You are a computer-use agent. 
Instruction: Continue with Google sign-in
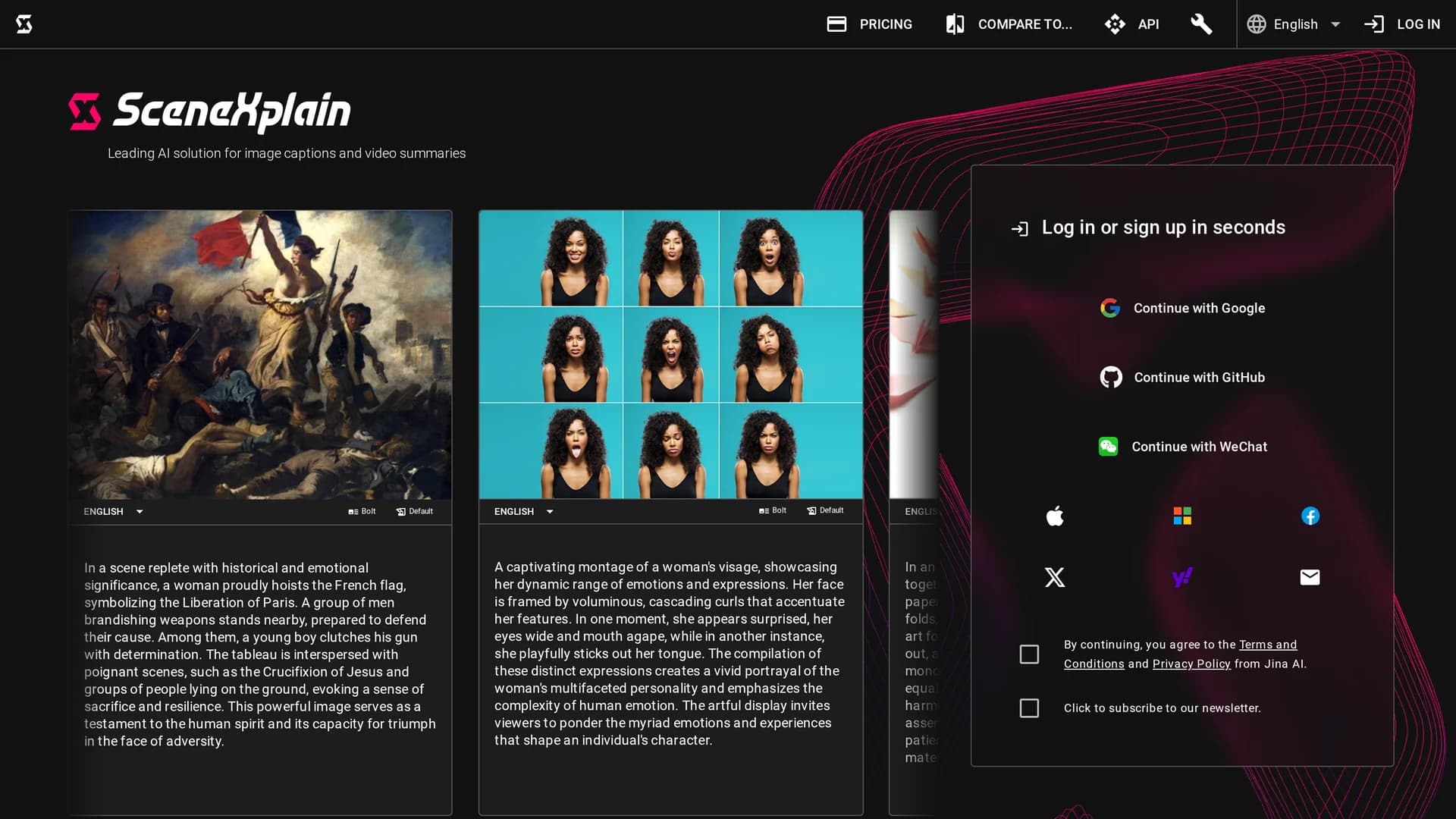(1182, 308)
